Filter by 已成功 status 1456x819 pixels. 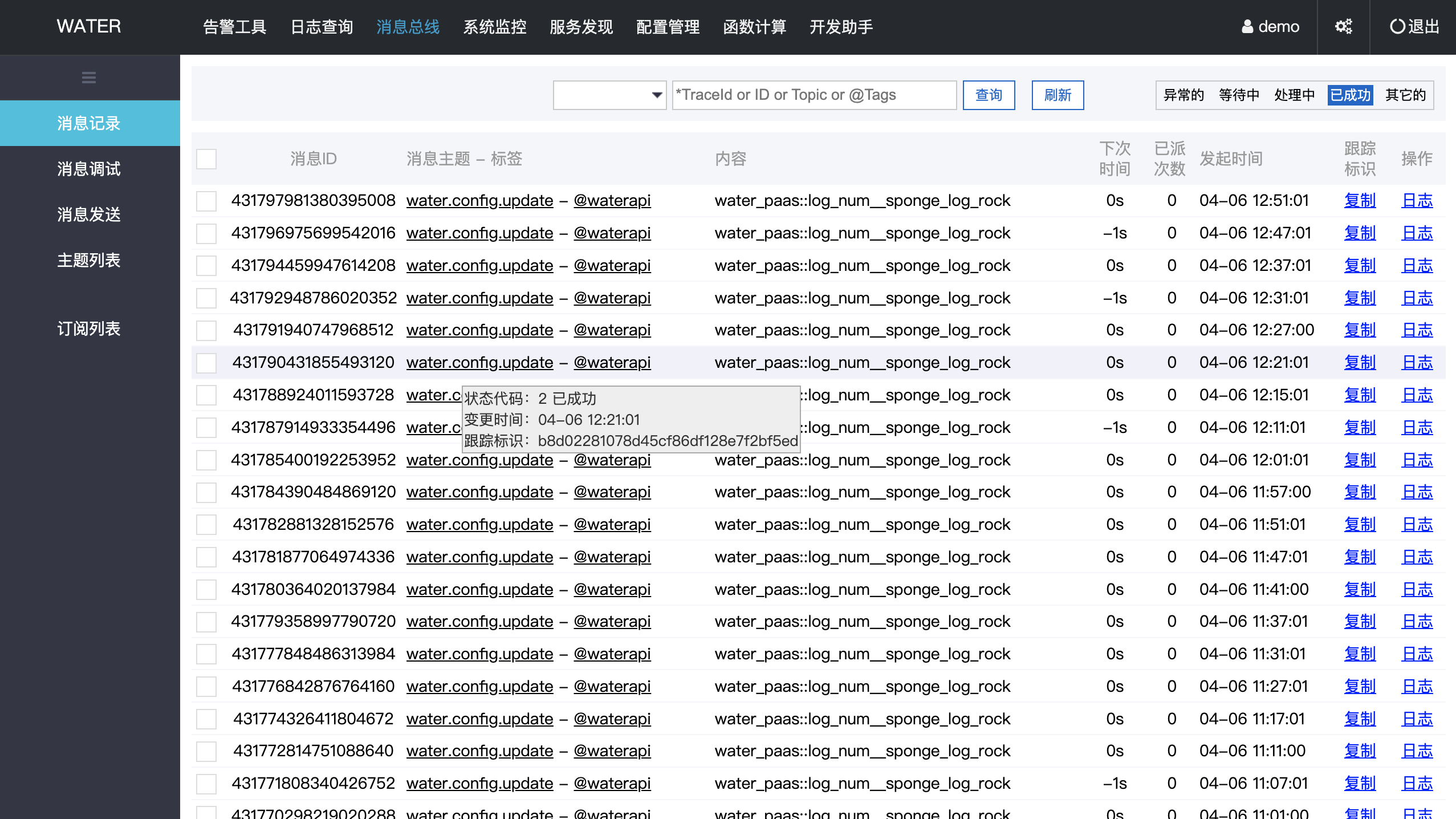tap(1350, 95)
